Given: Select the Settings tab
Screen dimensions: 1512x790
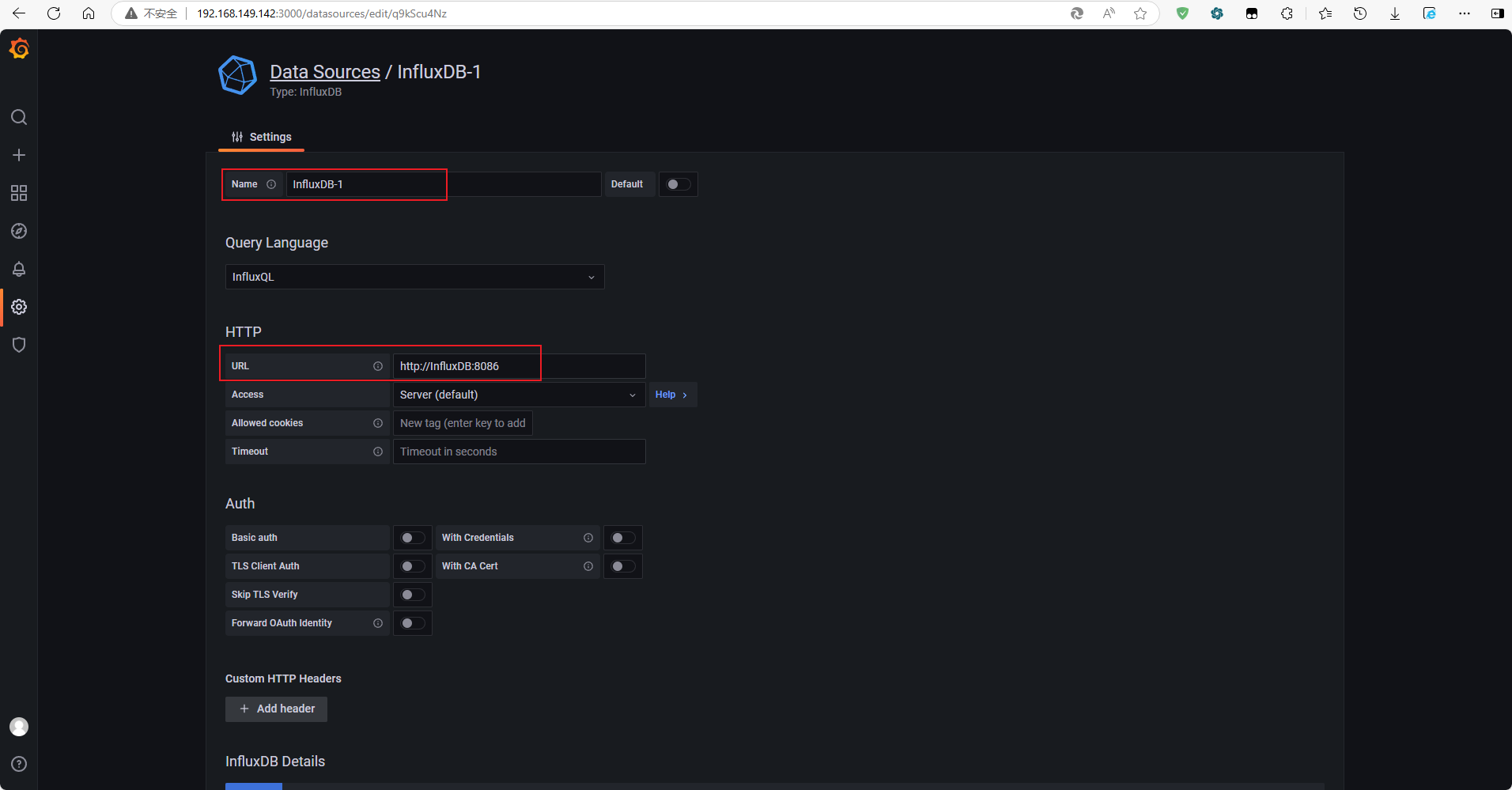Looking at the screenshot, I should pyautogui.click(x=261, y=137).
